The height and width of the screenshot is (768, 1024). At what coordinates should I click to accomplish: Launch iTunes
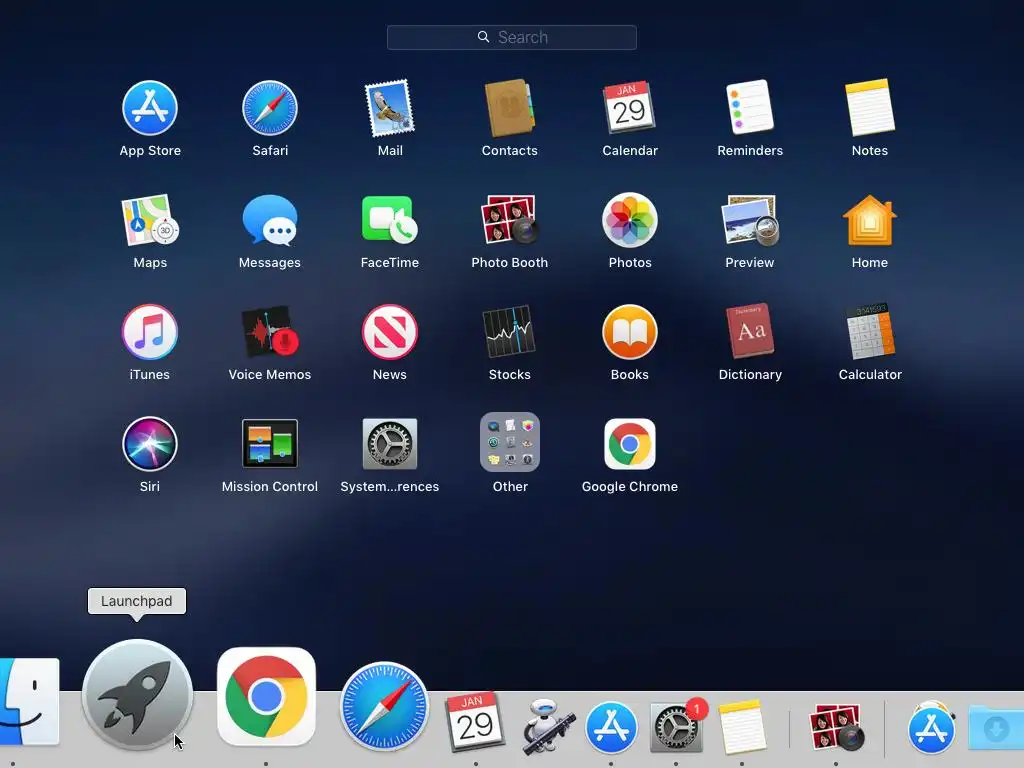[150, 332]
